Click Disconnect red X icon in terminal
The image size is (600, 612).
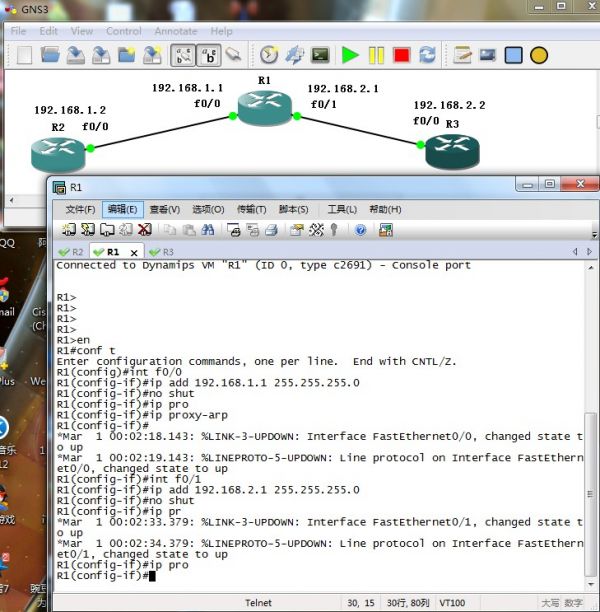click(x=145, y=230)
